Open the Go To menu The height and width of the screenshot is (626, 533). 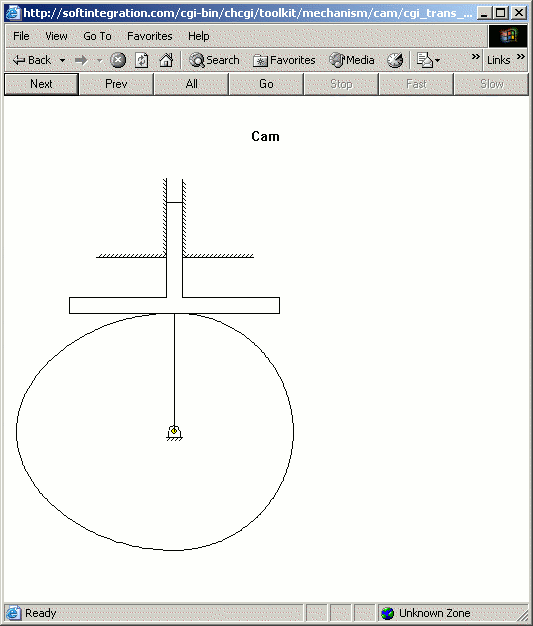pos(97,36)
